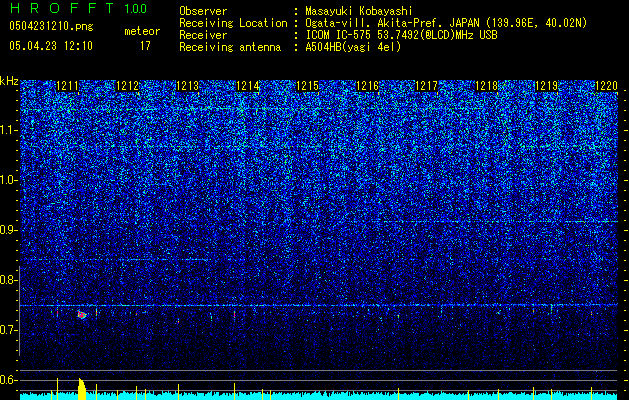Viewport: 629px width, 400px height.
Task: Click the 'Receiving antenna' field label
Action: tap(230, 47)
